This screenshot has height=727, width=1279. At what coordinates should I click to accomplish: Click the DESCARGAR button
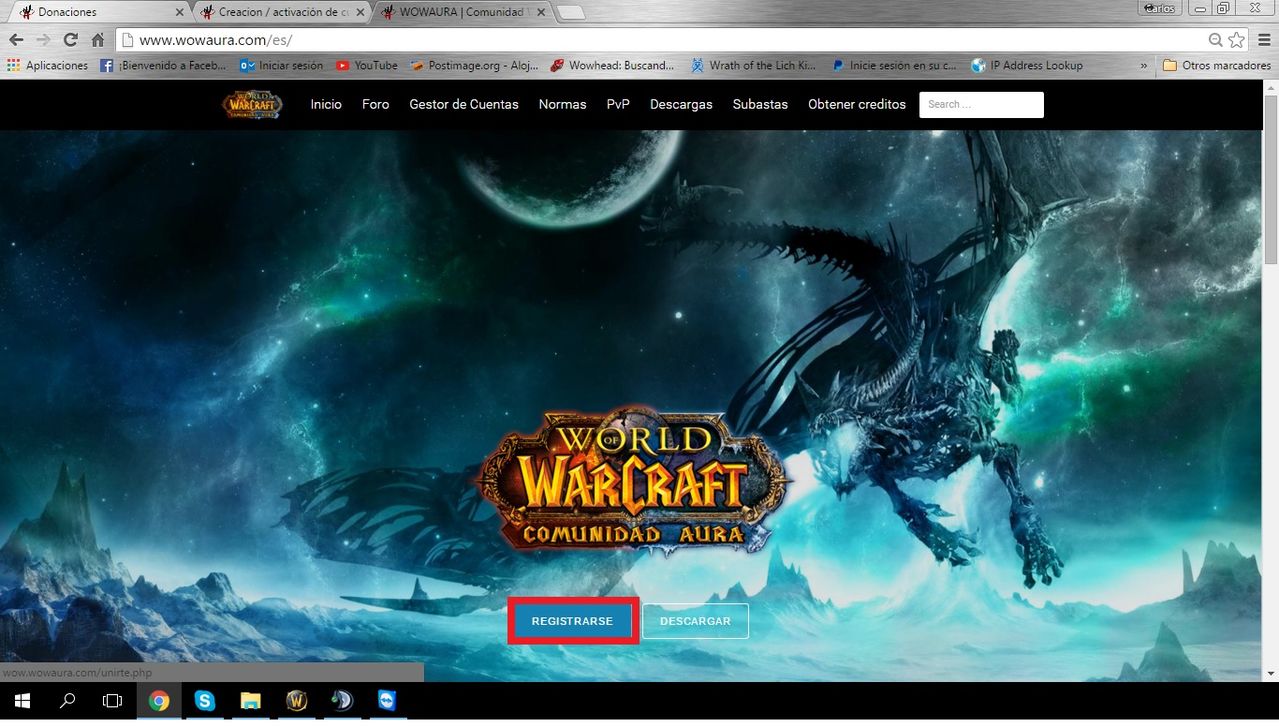695,621
